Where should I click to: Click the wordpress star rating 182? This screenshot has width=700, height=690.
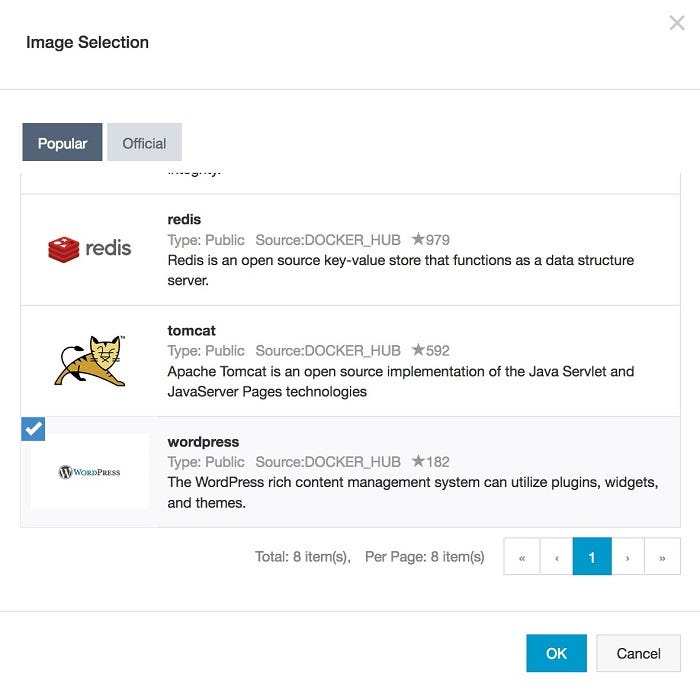click(430, 461)
